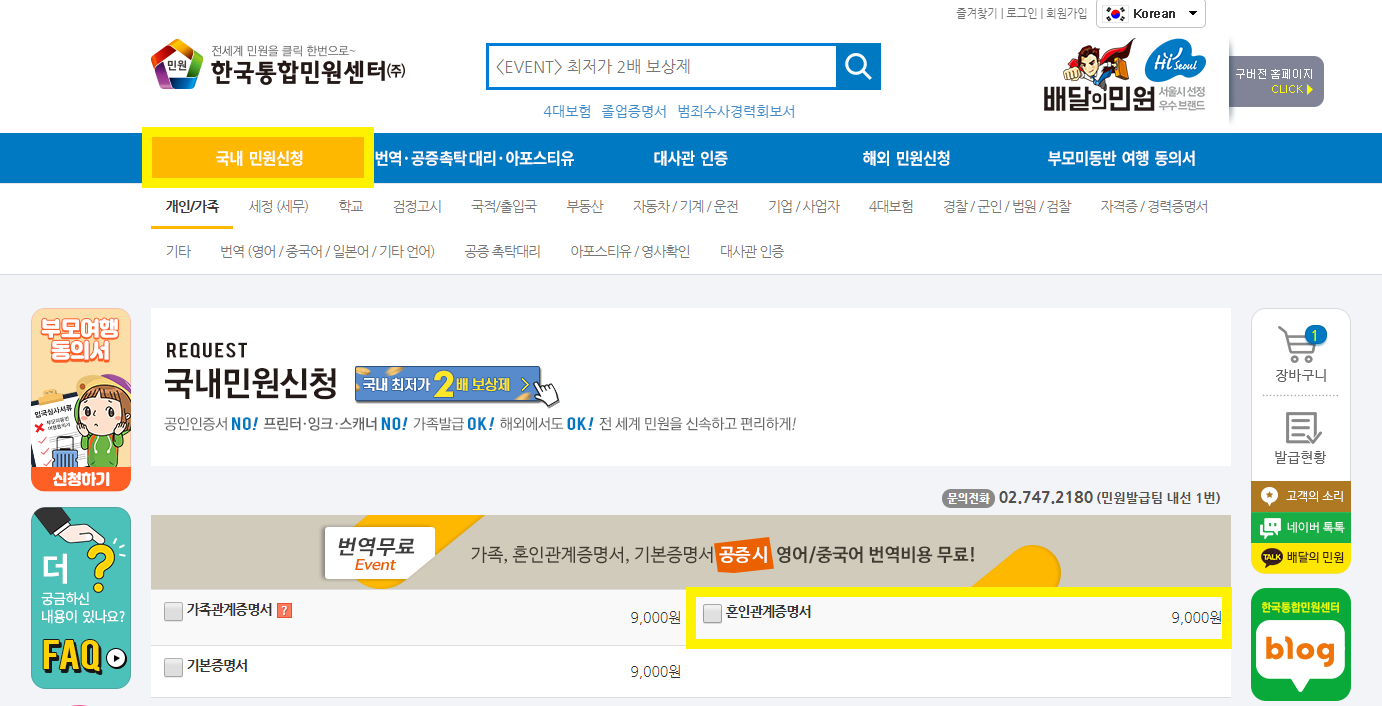
Task: Open the 해외 민원신청 menu
Action: [906, 158]
